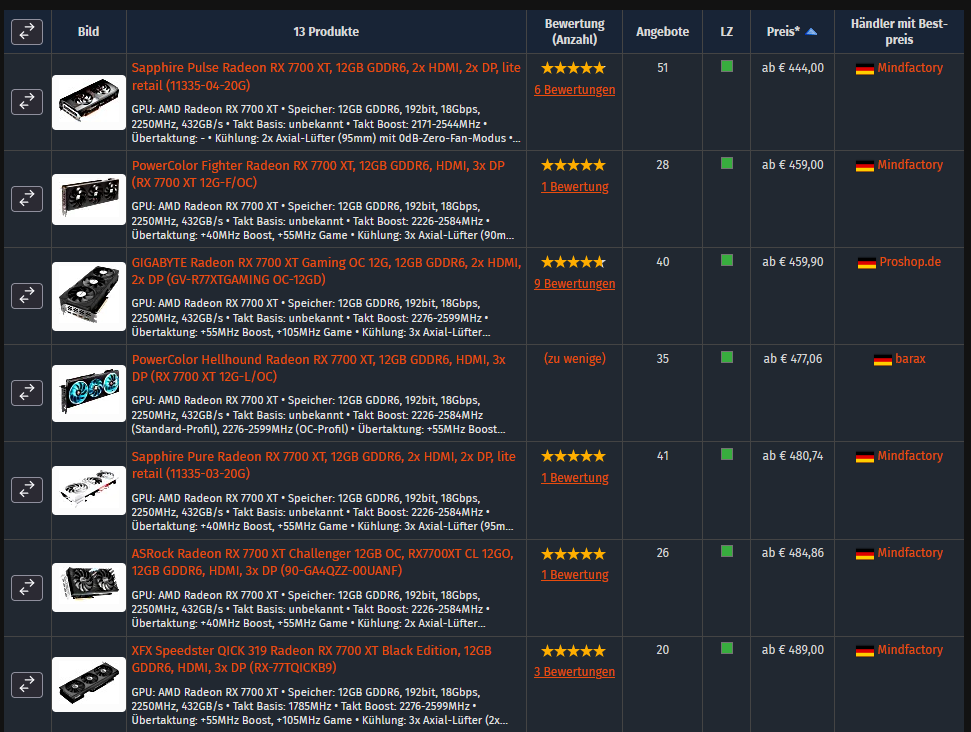This screenshot has height=732, width=971.
Task: Click GIGABYTE Gaming OC card thumbnail
Action: pos(89,296)
